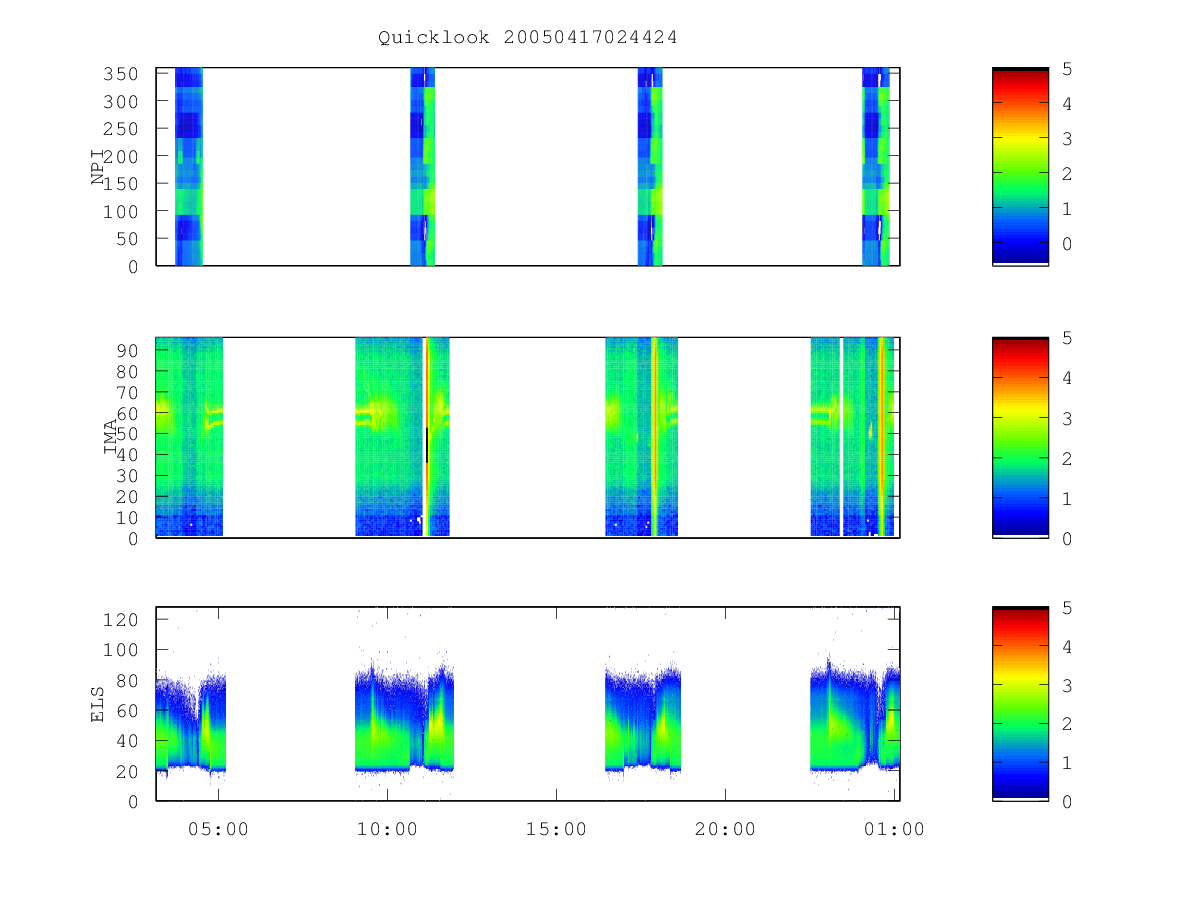Click the 01:00 time axis label
The height and width of the screenshot is (900, 1200).
(894, 828)
